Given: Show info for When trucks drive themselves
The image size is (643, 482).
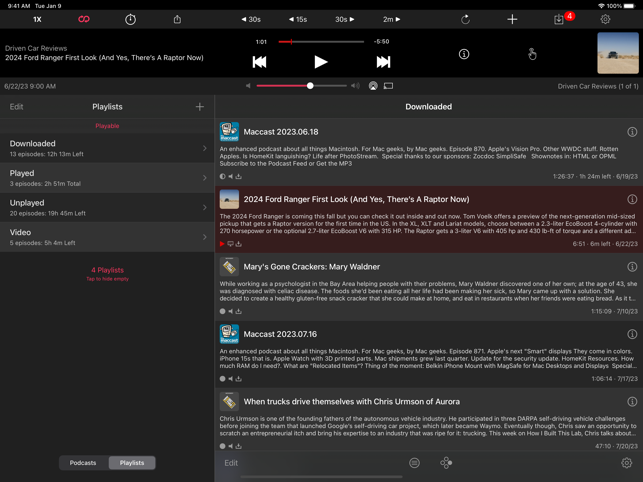Looking at the screenshot, I should tap(632, 402).
